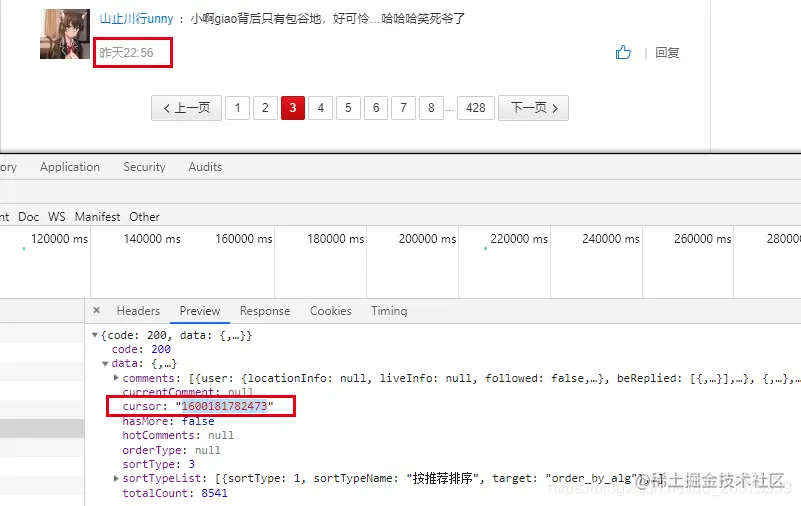Select comment page 1
The height and width of the screenshot is (506, 801).
click(238, 108)
